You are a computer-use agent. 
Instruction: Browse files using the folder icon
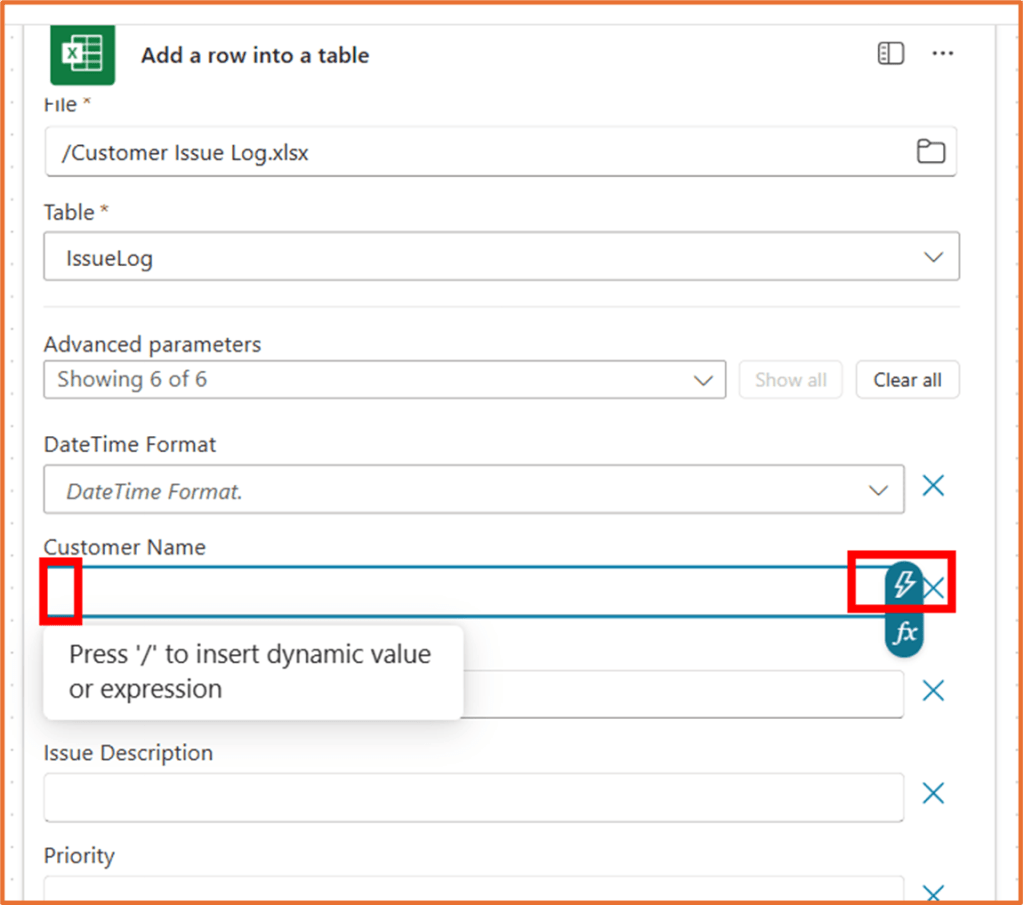coord(930,151)
